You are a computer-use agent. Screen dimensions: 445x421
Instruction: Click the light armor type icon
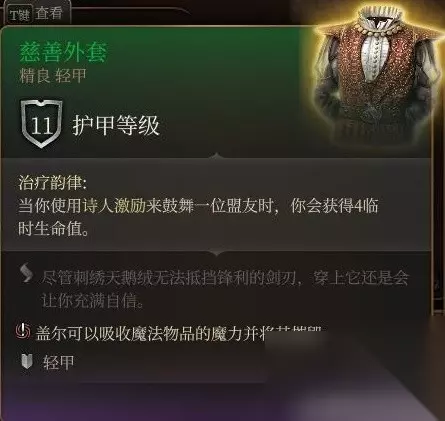click(x=27, y=362)
